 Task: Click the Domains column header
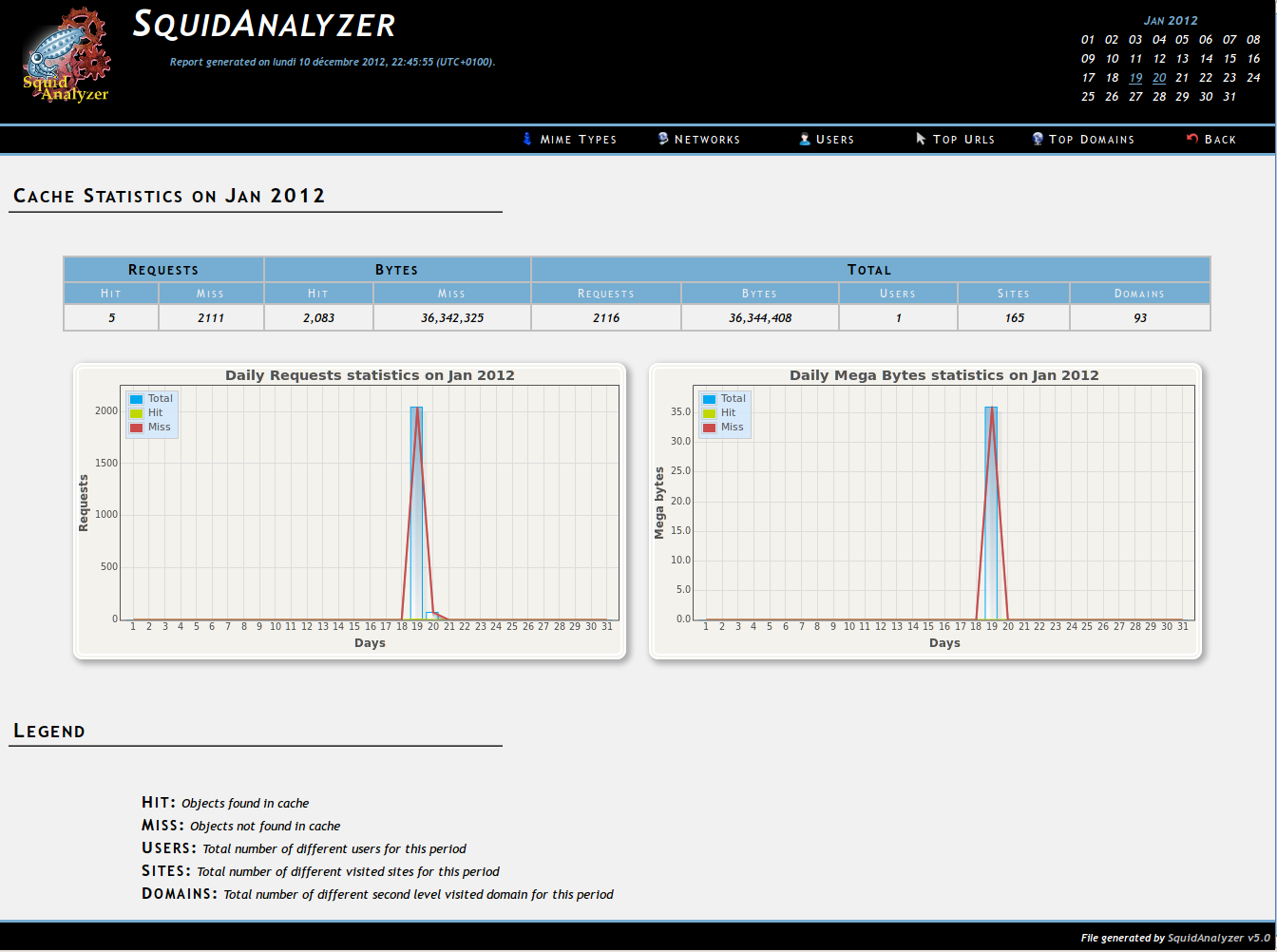pos(1140,294)
